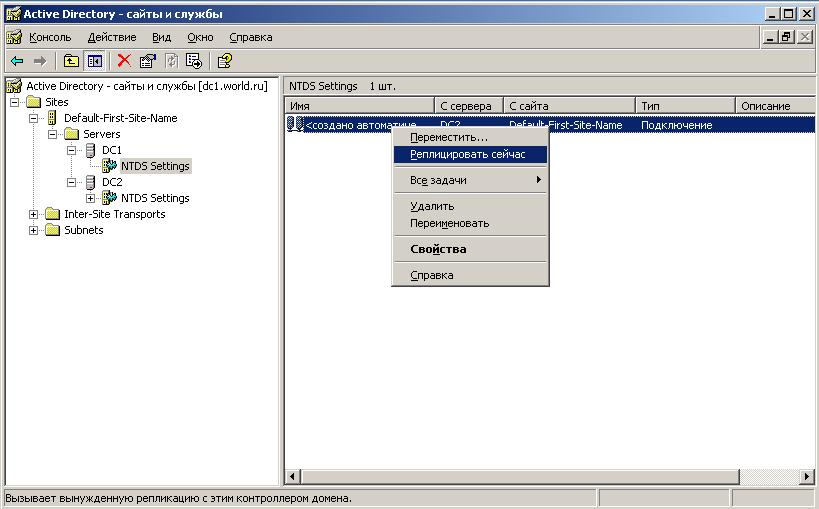
Task: Click NTDS Settings icon under DC1
Action: pyautogui.click(x=109, y=166)
